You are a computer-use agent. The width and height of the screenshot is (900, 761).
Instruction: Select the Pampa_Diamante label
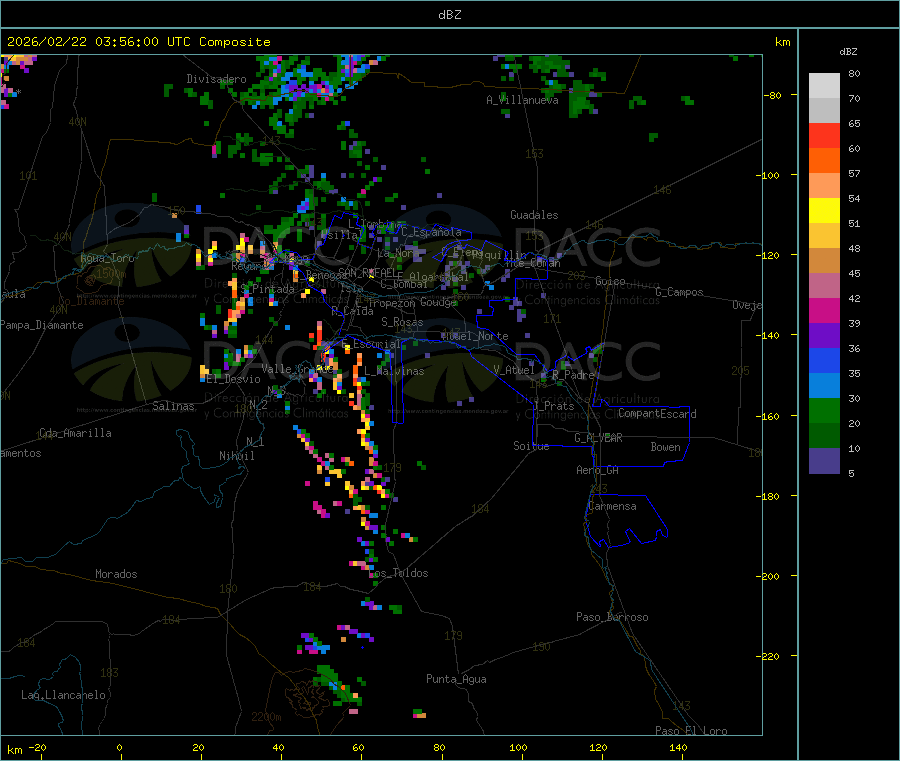pos(42,325)
